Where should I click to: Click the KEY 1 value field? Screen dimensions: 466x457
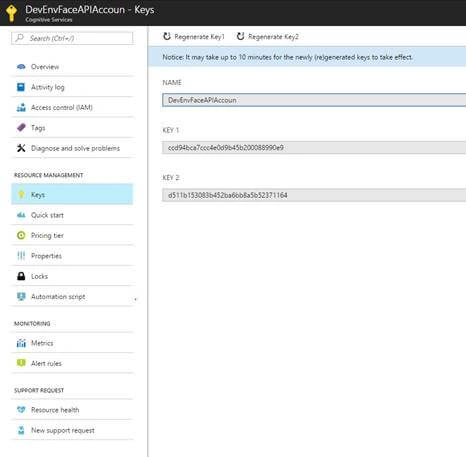tap(314, 148)
